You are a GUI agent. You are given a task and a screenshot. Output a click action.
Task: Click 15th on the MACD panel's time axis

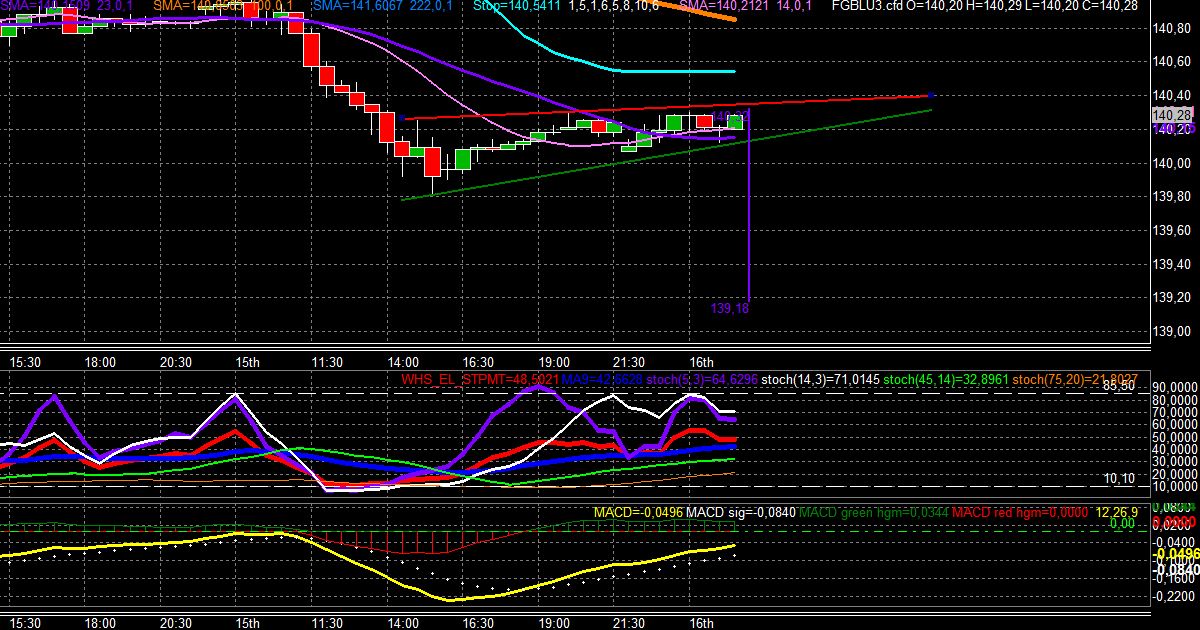248,622
